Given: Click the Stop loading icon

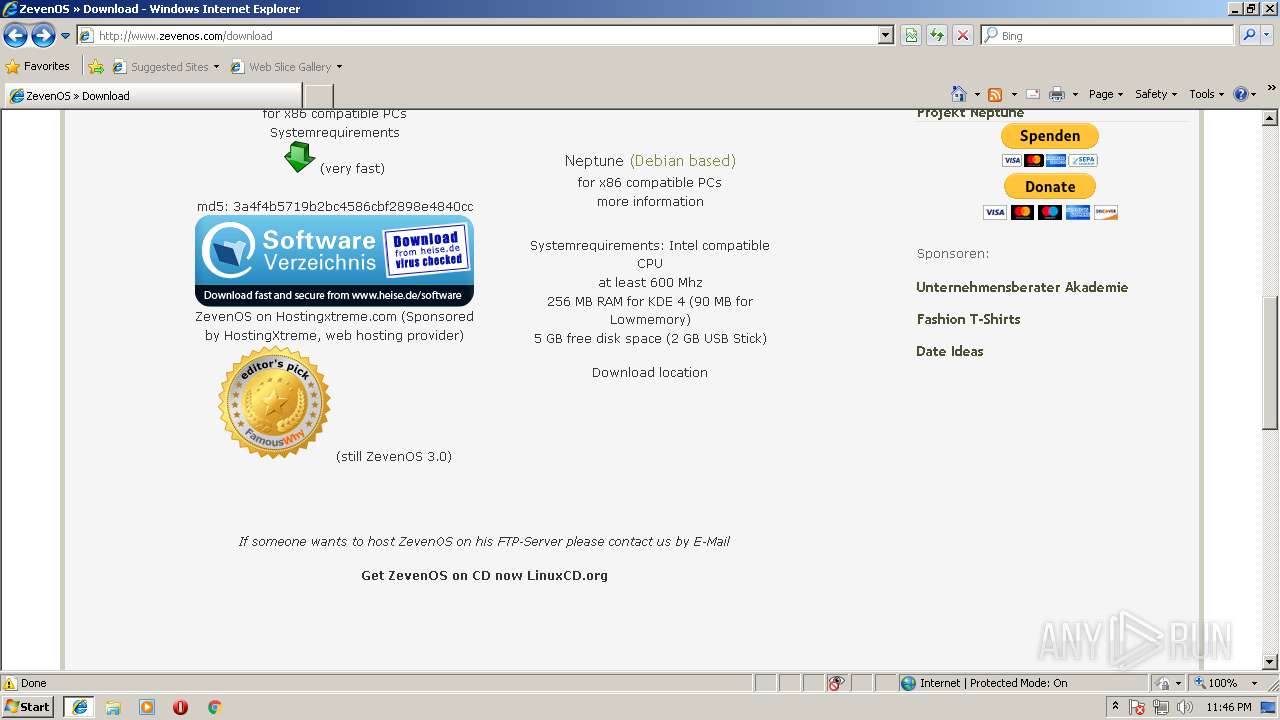Looking at the screenshot, I should pos(963,35).
